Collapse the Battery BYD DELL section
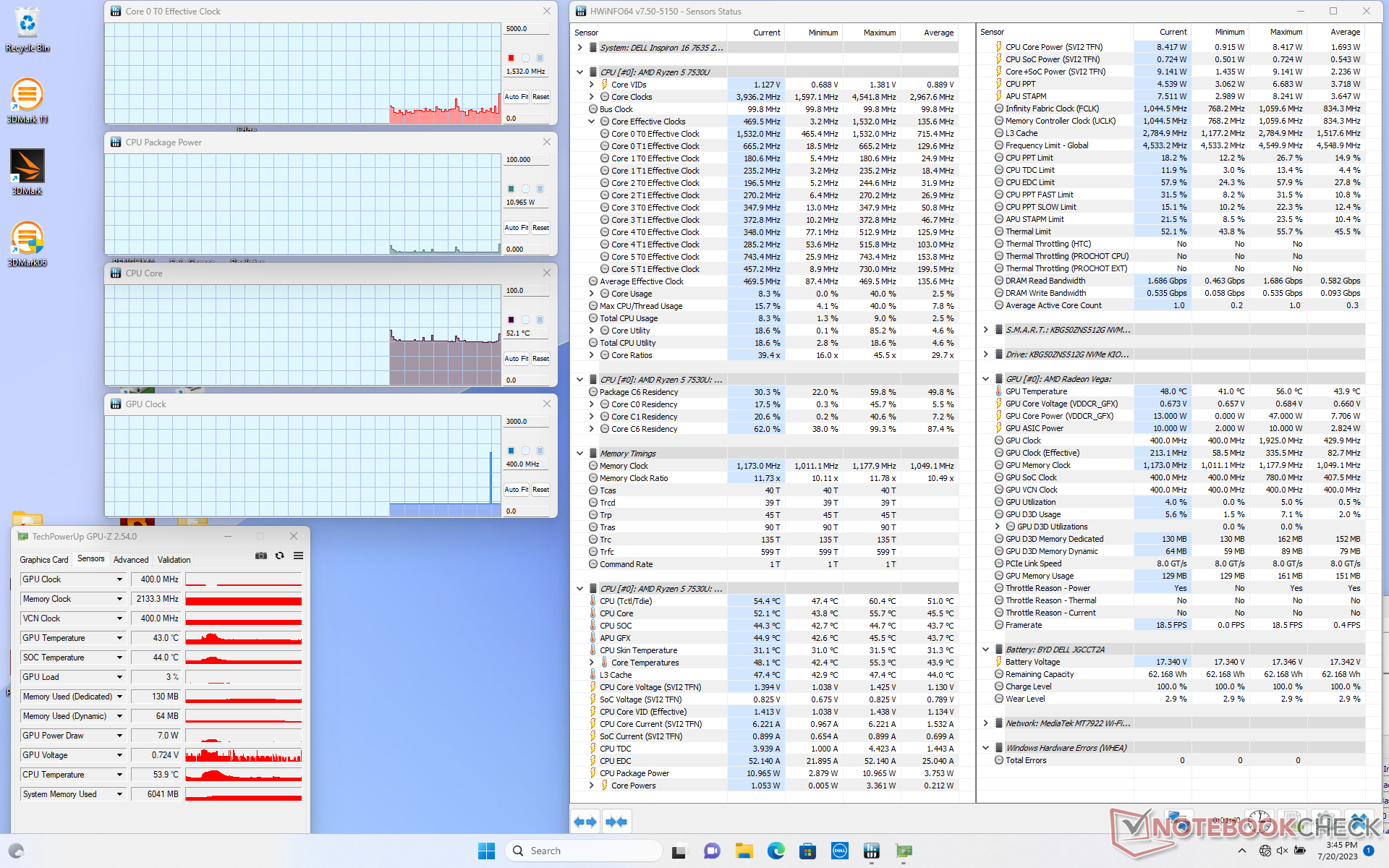 click(985, 650)
